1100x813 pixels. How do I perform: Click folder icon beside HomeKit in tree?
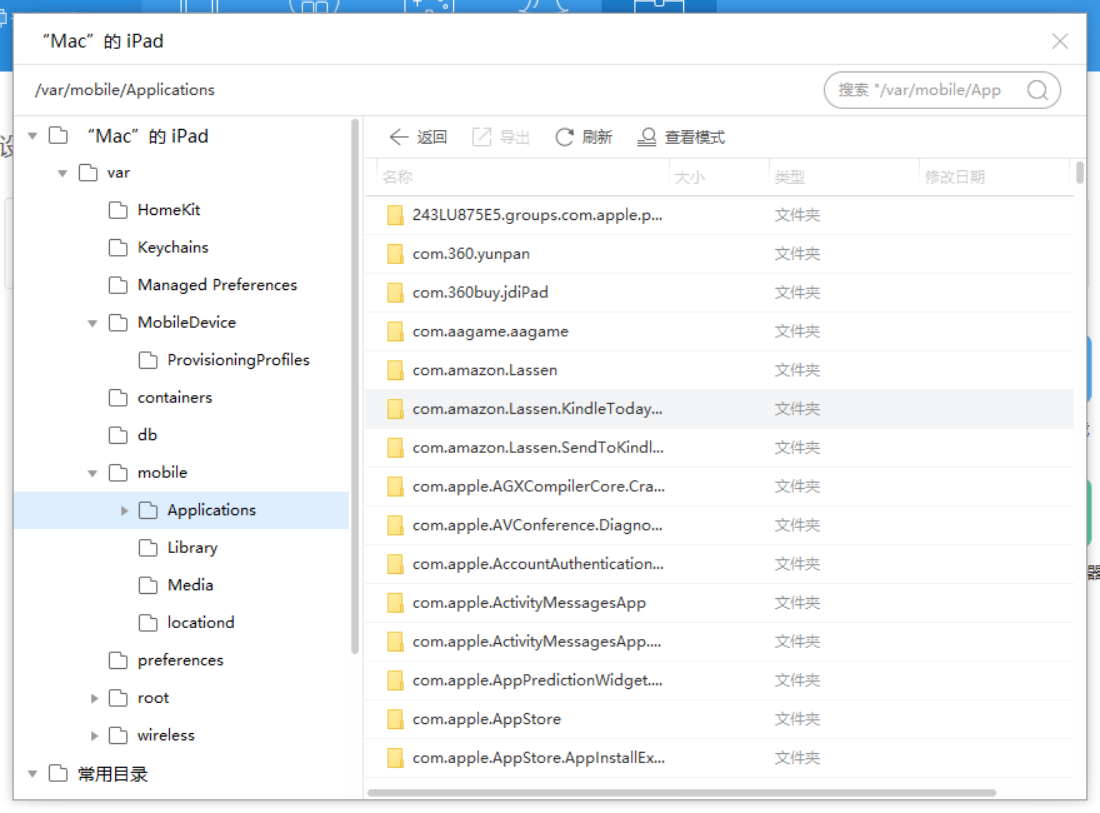(x=119, y=210)
